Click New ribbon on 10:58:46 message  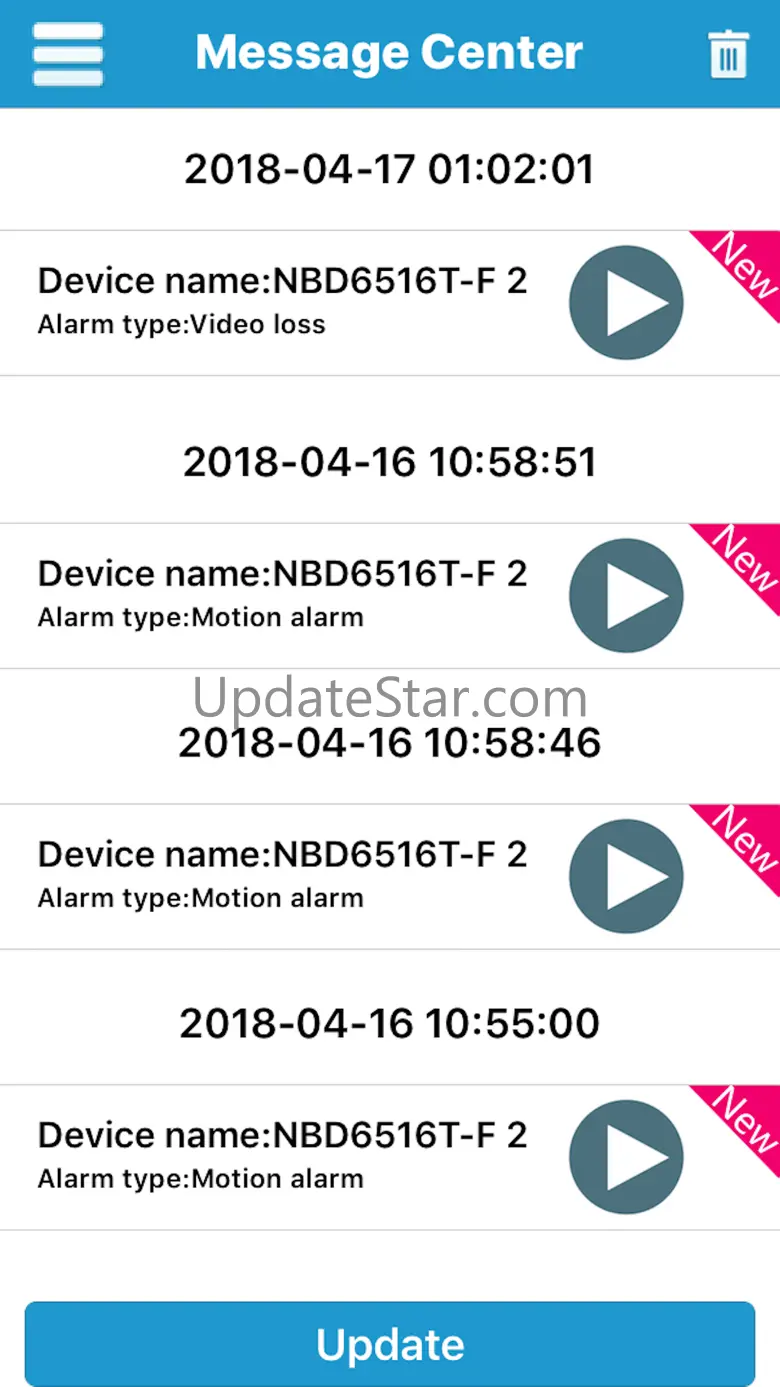(x=742, y=844)
